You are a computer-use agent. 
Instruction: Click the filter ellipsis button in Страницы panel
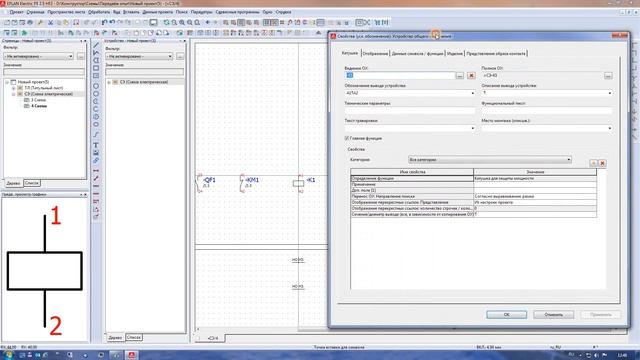[81, 56]
